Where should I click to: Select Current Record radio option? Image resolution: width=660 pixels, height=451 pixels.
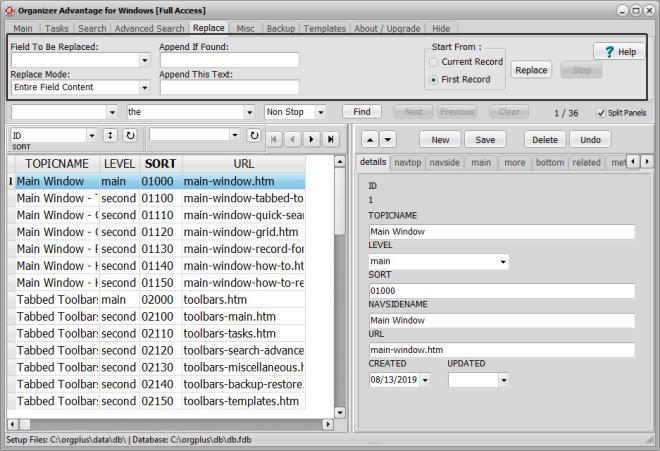pyautogui.click(x=434, y=62)
